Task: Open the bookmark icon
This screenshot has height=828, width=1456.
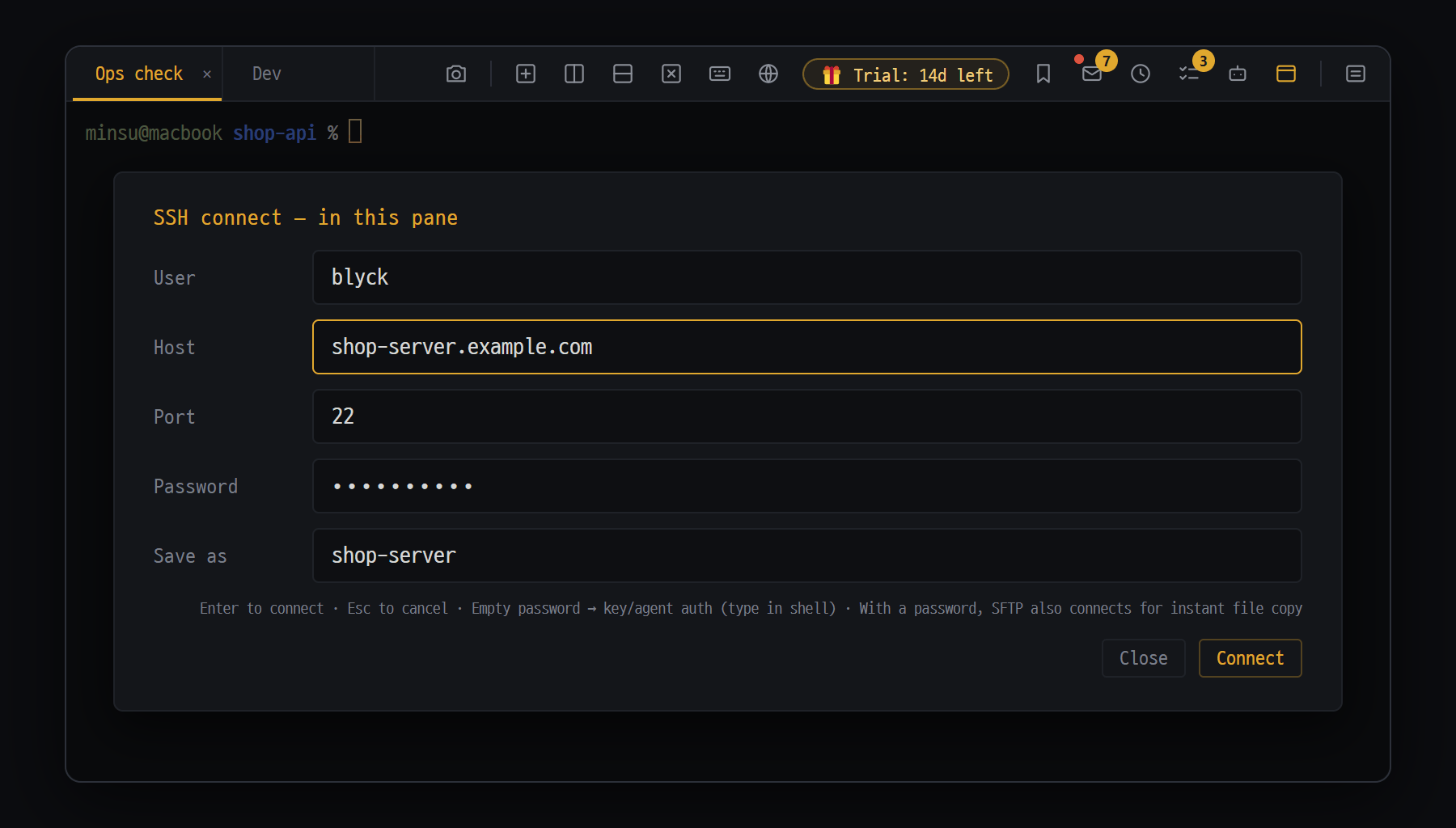Action: click(1043, 74)
